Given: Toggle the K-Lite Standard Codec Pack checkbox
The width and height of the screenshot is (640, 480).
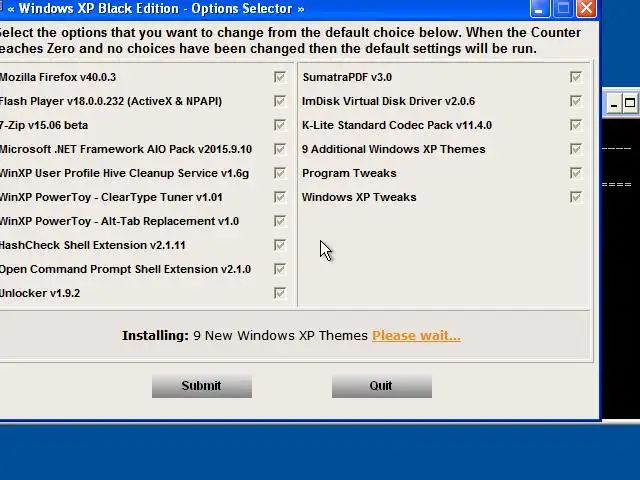Looking at the screenshot, I should click(x=576, y=125).
